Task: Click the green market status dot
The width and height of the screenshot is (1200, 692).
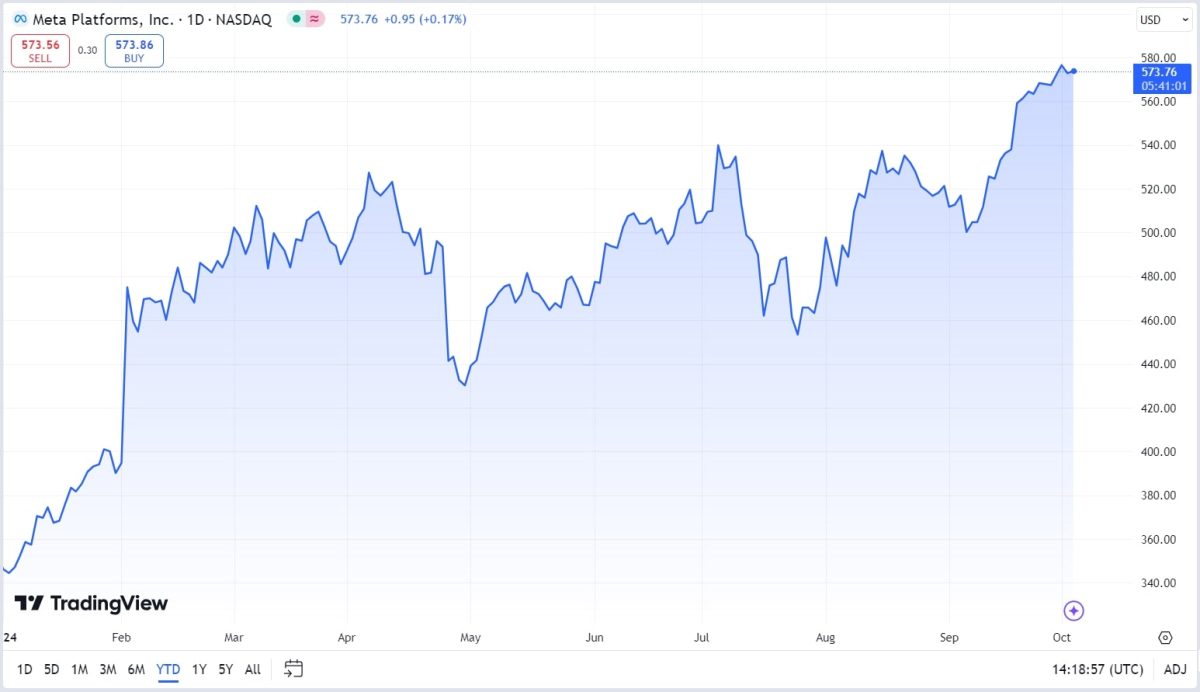Action: 296,19
